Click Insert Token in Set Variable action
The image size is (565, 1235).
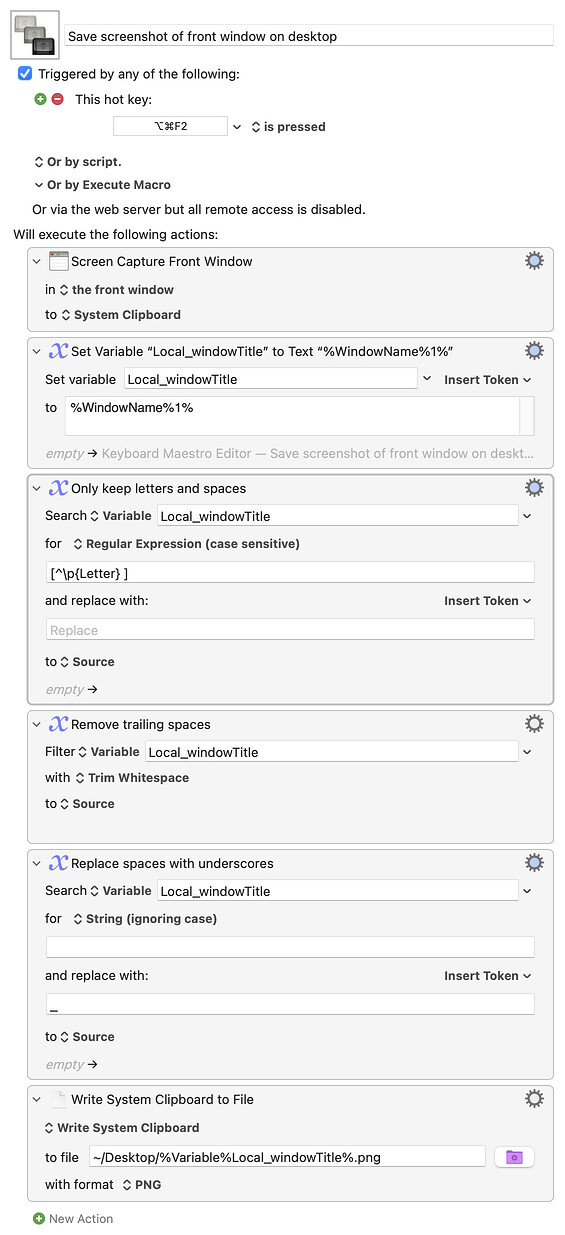point(488,380)
